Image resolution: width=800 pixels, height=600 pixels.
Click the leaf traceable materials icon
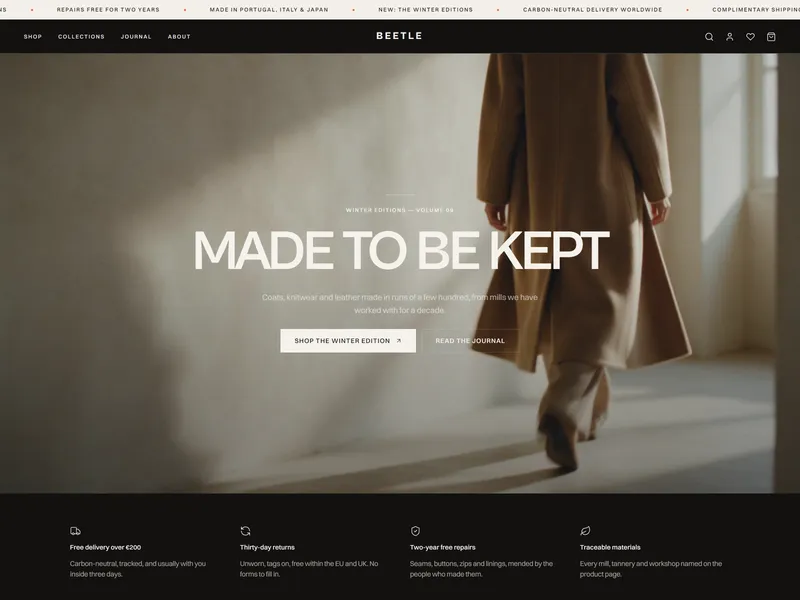(x=585, y=531)
